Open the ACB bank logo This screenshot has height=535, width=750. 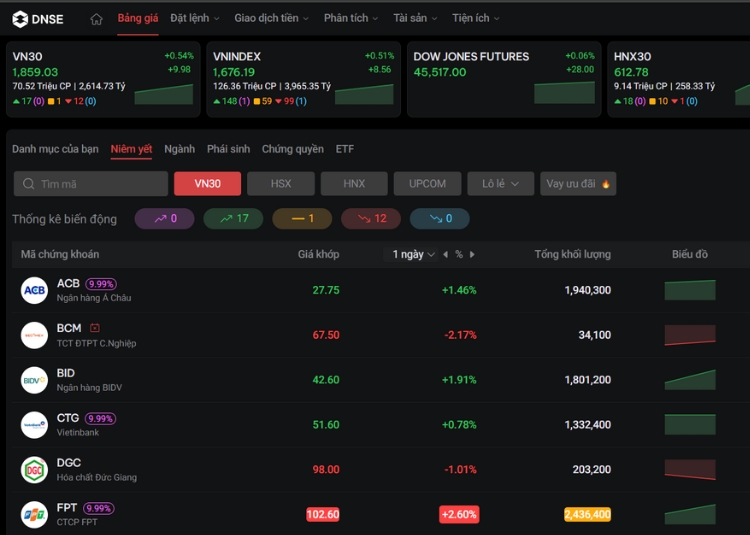point(34,290)
